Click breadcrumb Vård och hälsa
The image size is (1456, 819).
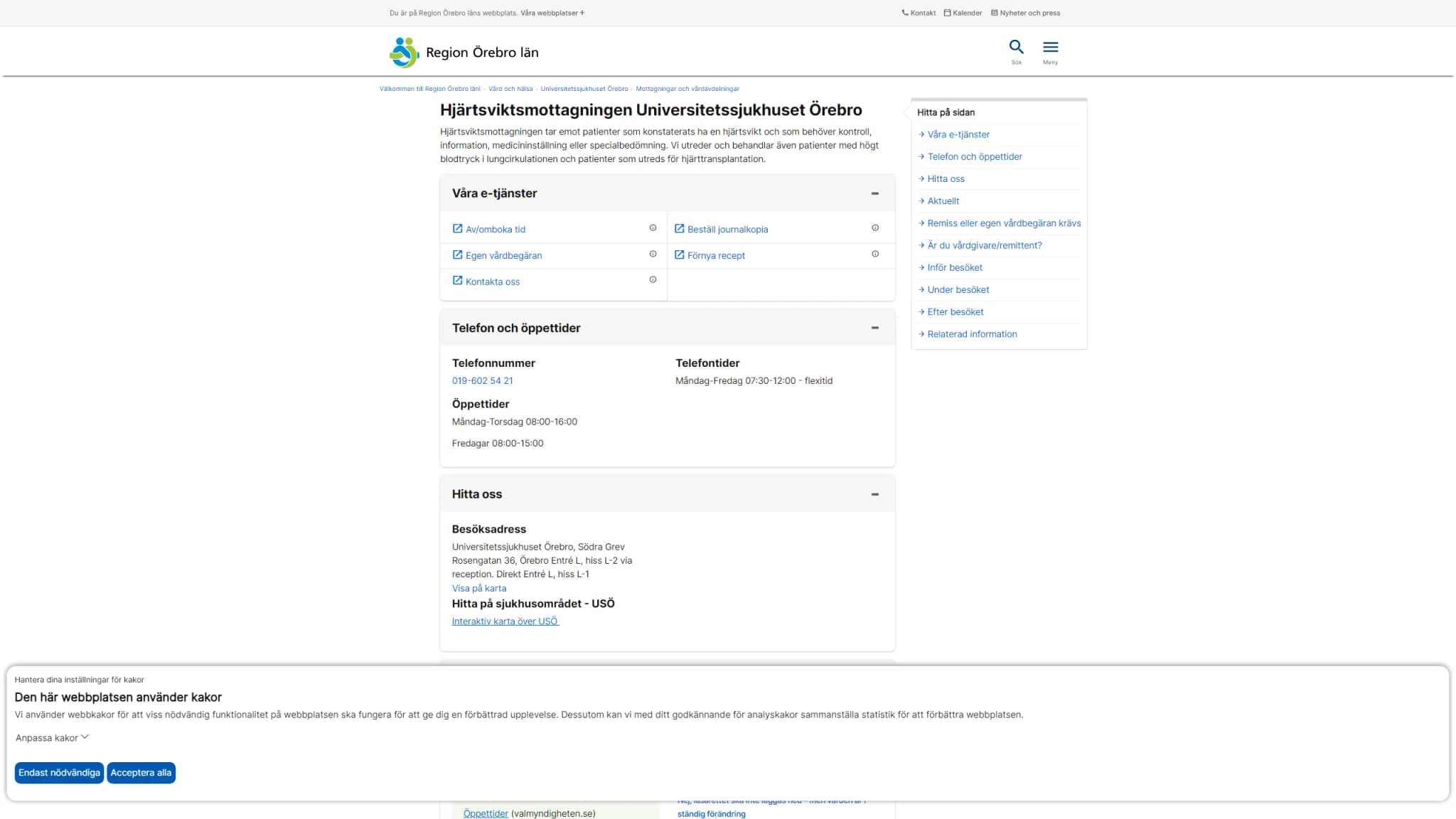tap(510, 89)
